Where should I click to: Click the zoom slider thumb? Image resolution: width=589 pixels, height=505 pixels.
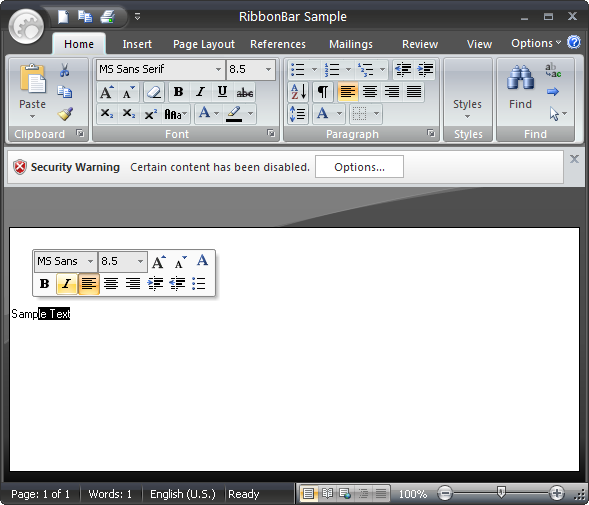click(x=501, y=491)
